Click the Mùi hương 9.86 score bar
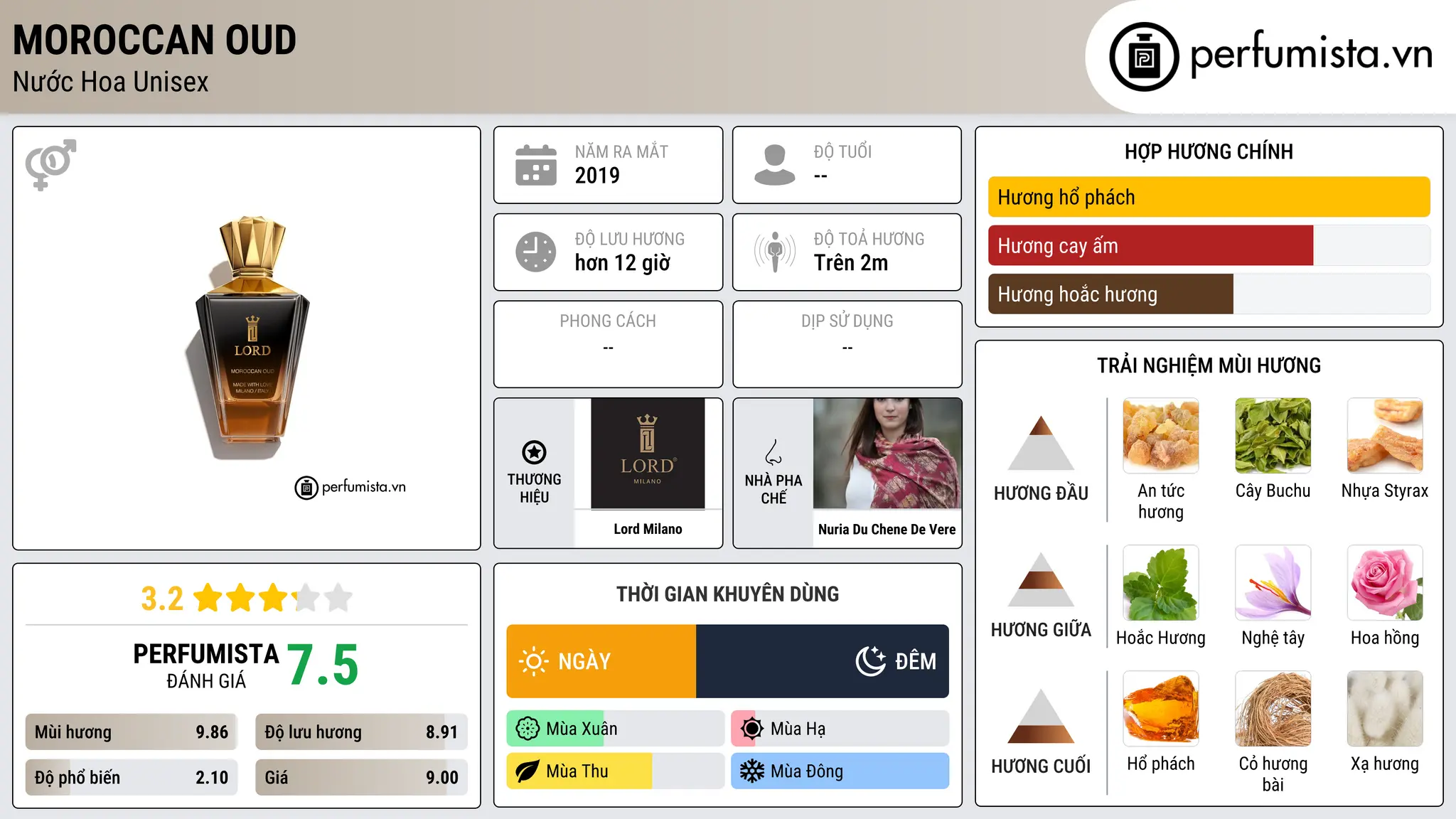Screen dimensions: 1456x819 click(132, 732)
